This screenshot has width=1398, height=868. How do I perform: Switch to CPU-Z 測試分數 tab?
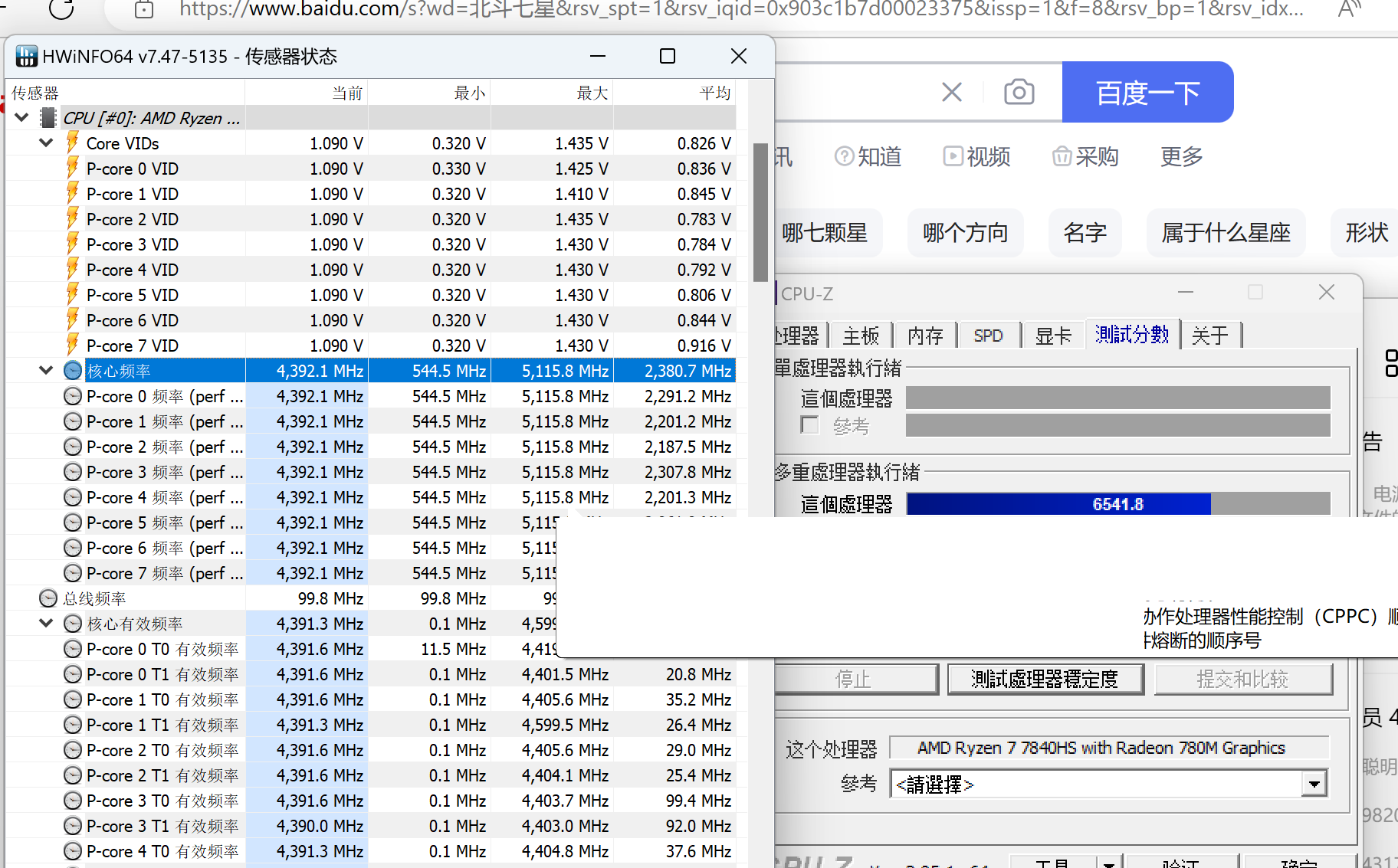pos(1132,334)
